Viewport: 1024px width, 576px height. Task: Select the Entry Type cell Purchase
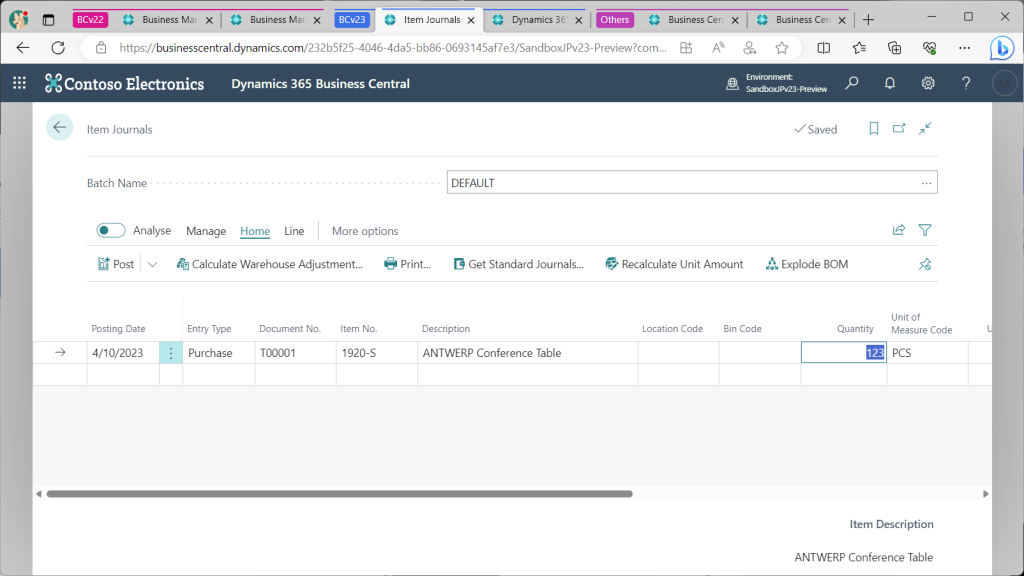[219, 353]
